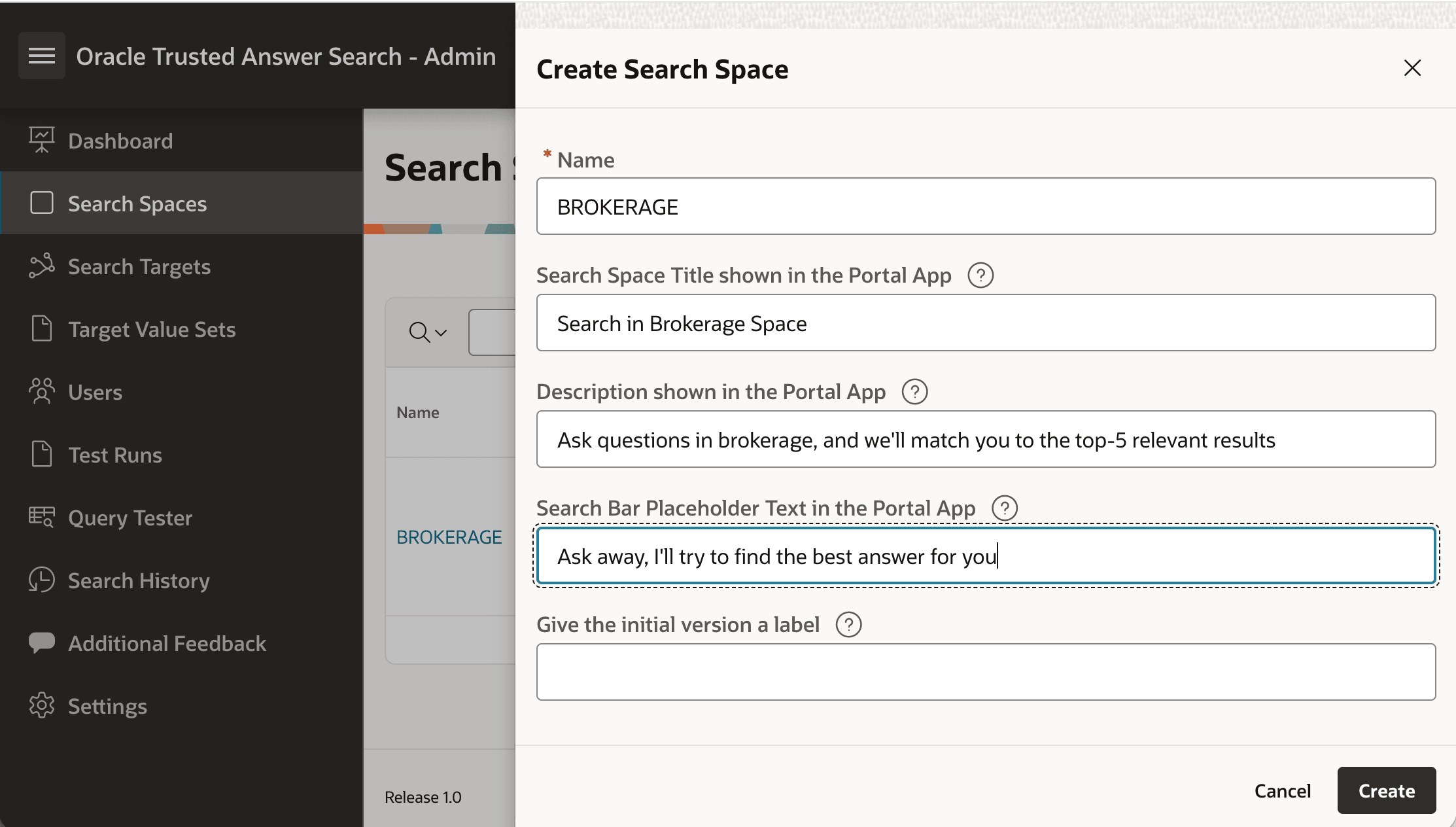Open Search Targets from the sidebar
1456x827 pixels.
[42, 266]
